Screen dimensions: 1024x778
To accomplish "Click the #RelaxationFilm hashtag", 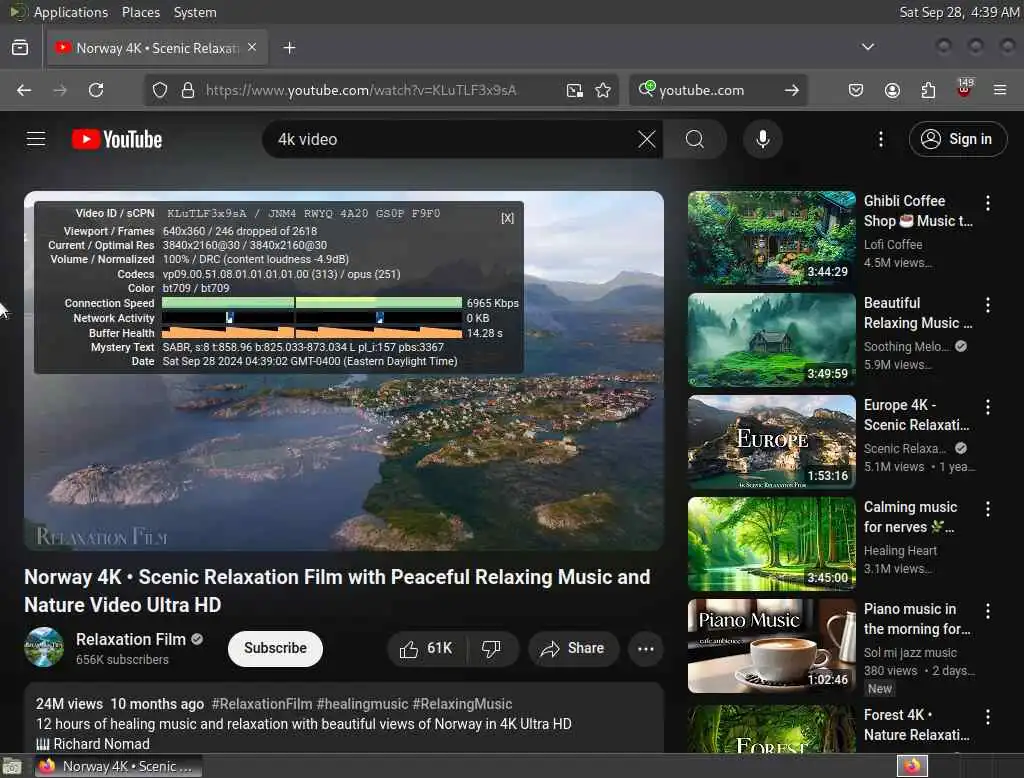I will tap(262, 704).
